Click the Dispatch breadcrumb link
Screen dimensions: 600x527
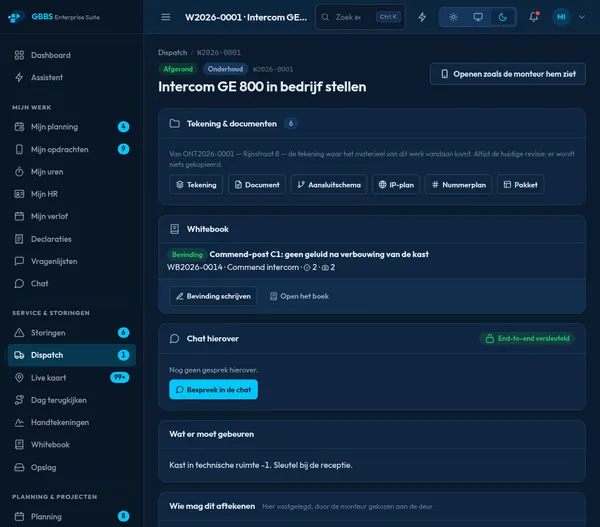point(173,52)
